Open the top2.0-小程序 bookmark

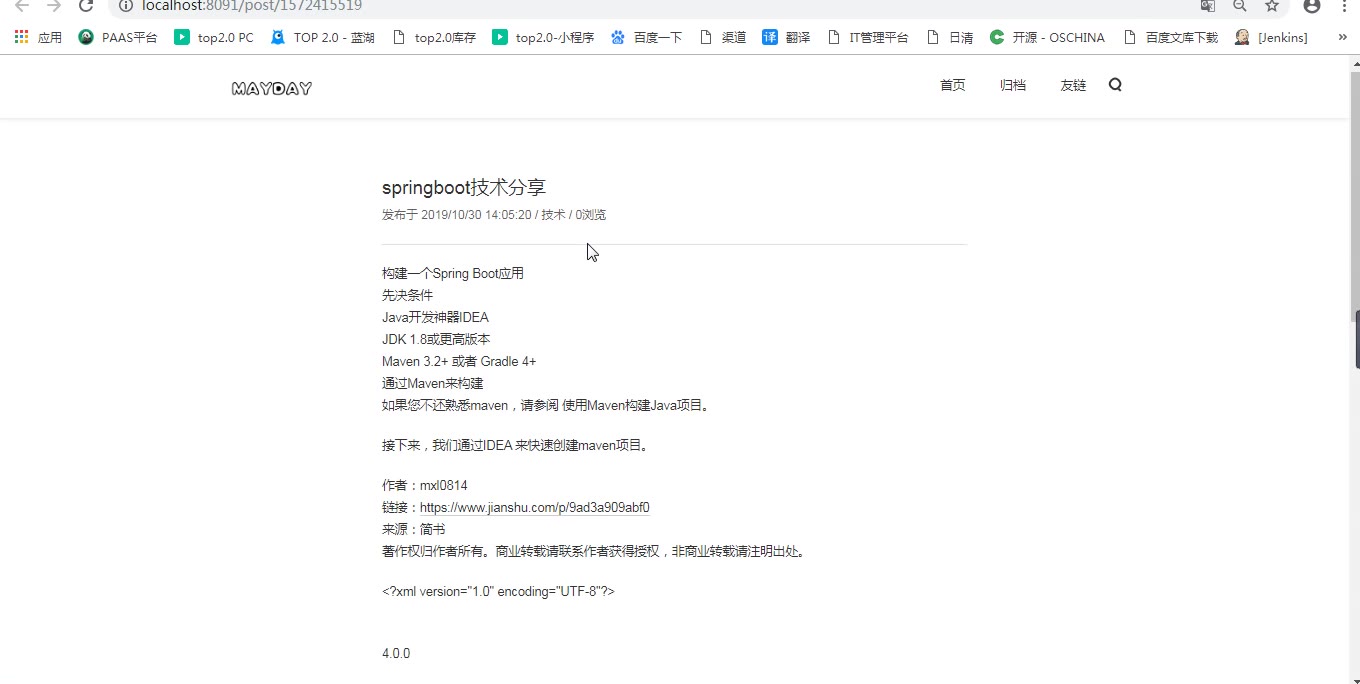(543, 37)
